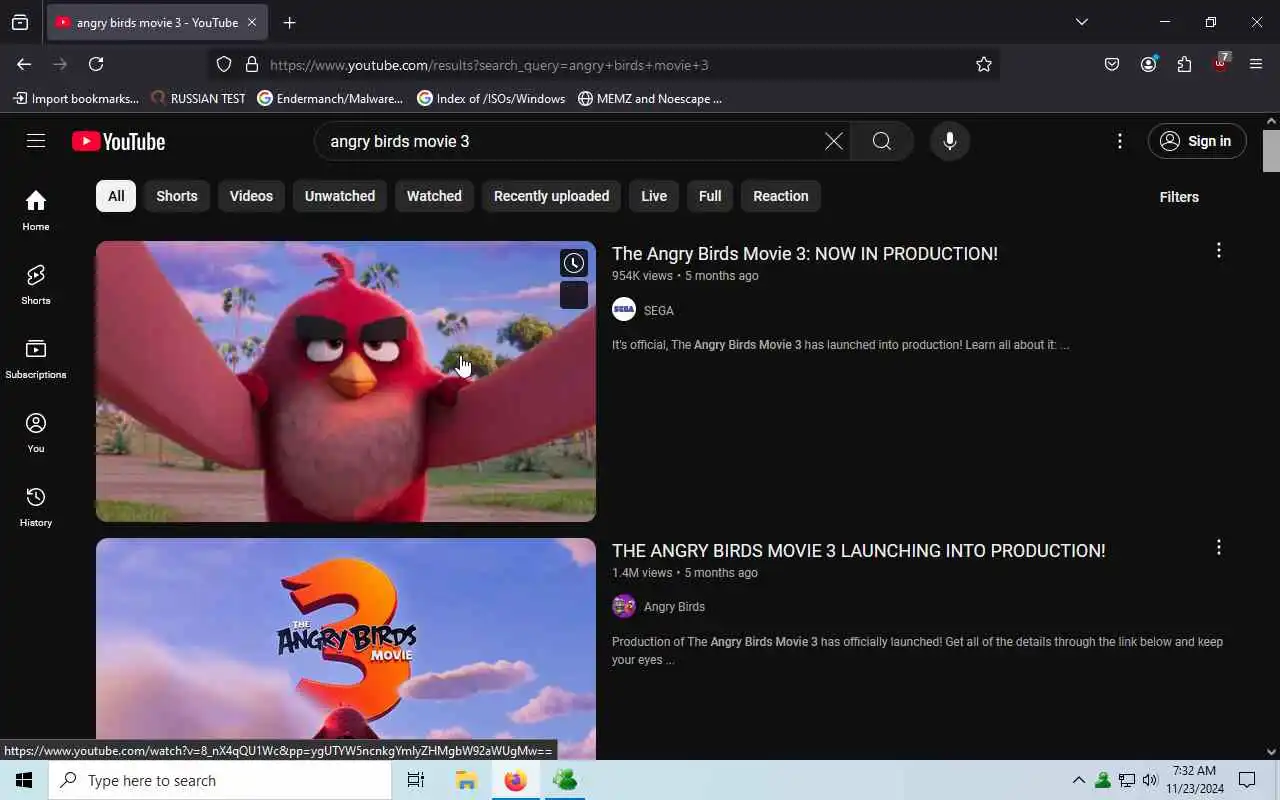
Task: Open Firefox account icon
Action: (x=1148, y=64)
